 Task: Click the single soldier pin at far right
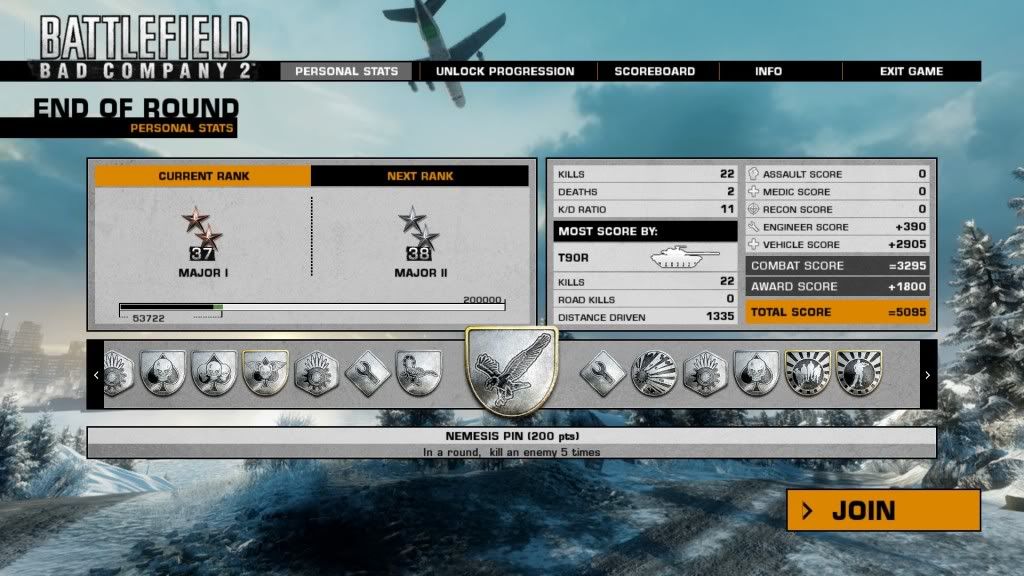(858, 373)
